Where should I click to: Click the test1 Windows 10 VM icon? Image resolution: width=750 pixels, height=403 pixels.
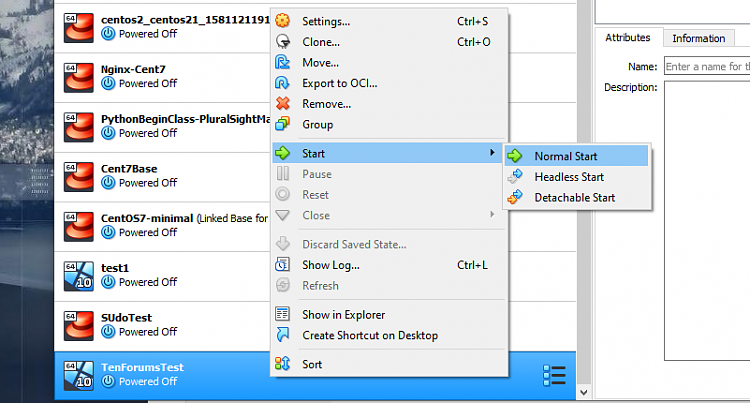[x=79, y=276]
